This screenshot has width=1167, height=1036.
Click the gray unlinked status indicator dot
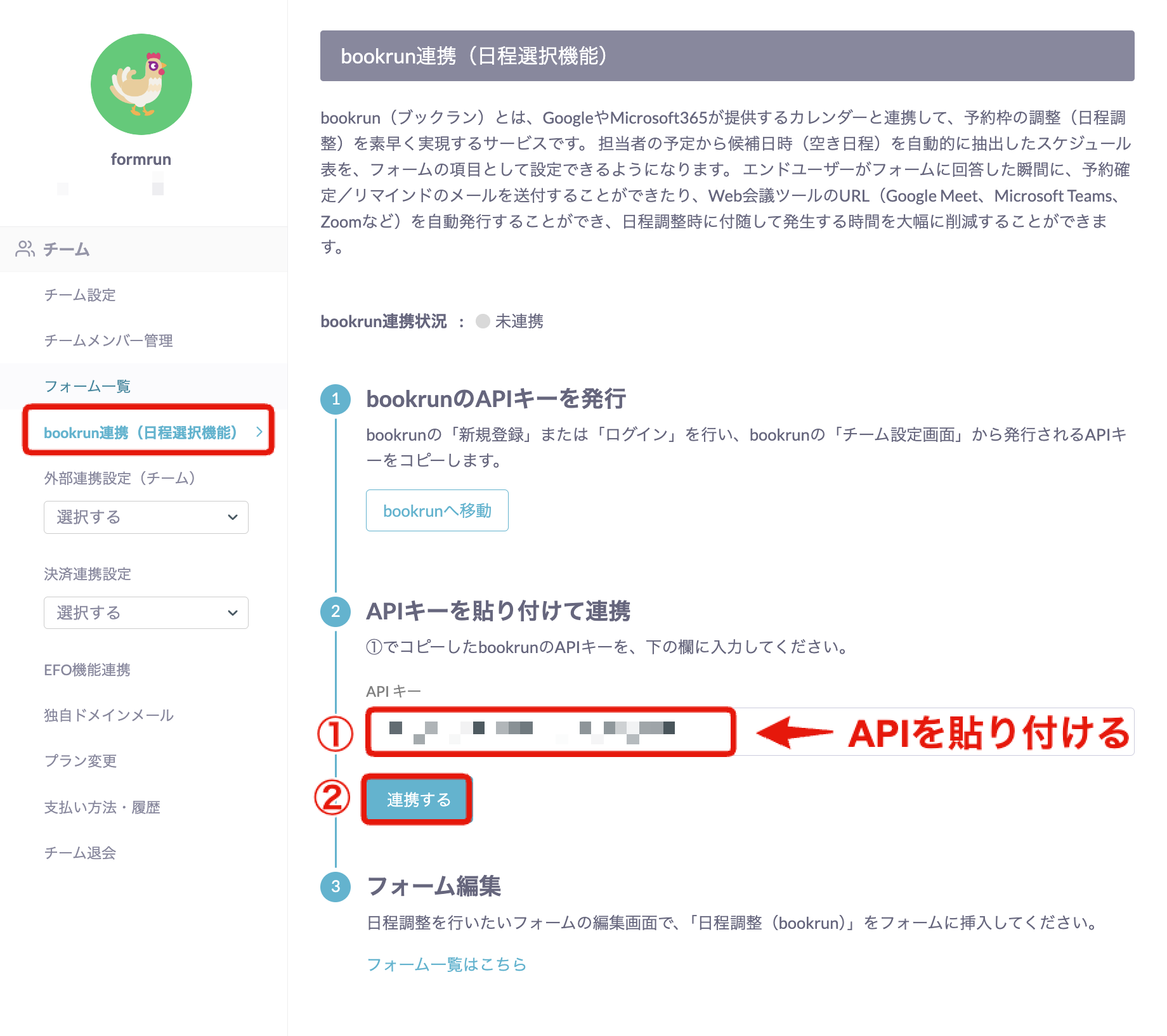pos(483,321)
